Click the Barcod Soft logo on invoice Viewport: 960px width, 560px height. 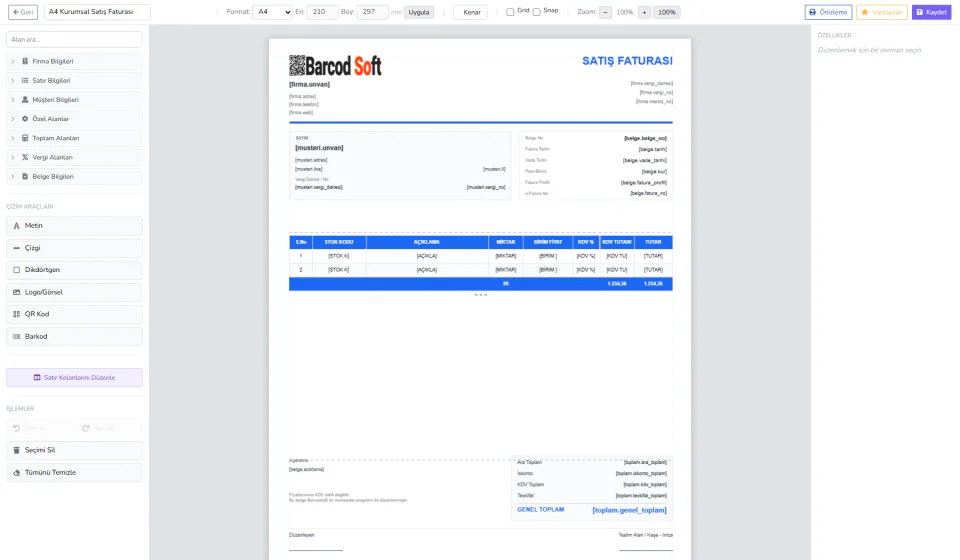[335, 65]
